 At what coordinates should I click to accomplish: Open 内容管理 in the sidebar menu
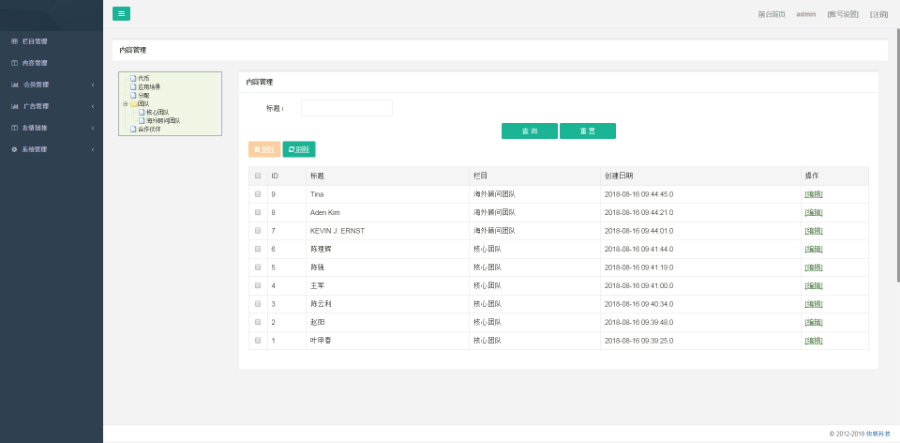(35, 63)
